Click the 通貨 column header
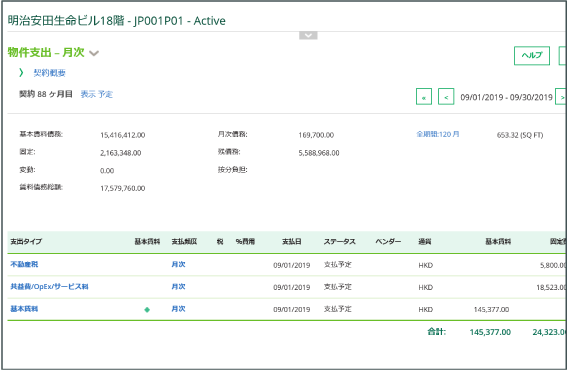This screenshot has width=568, height=371. tap(425, 242)
